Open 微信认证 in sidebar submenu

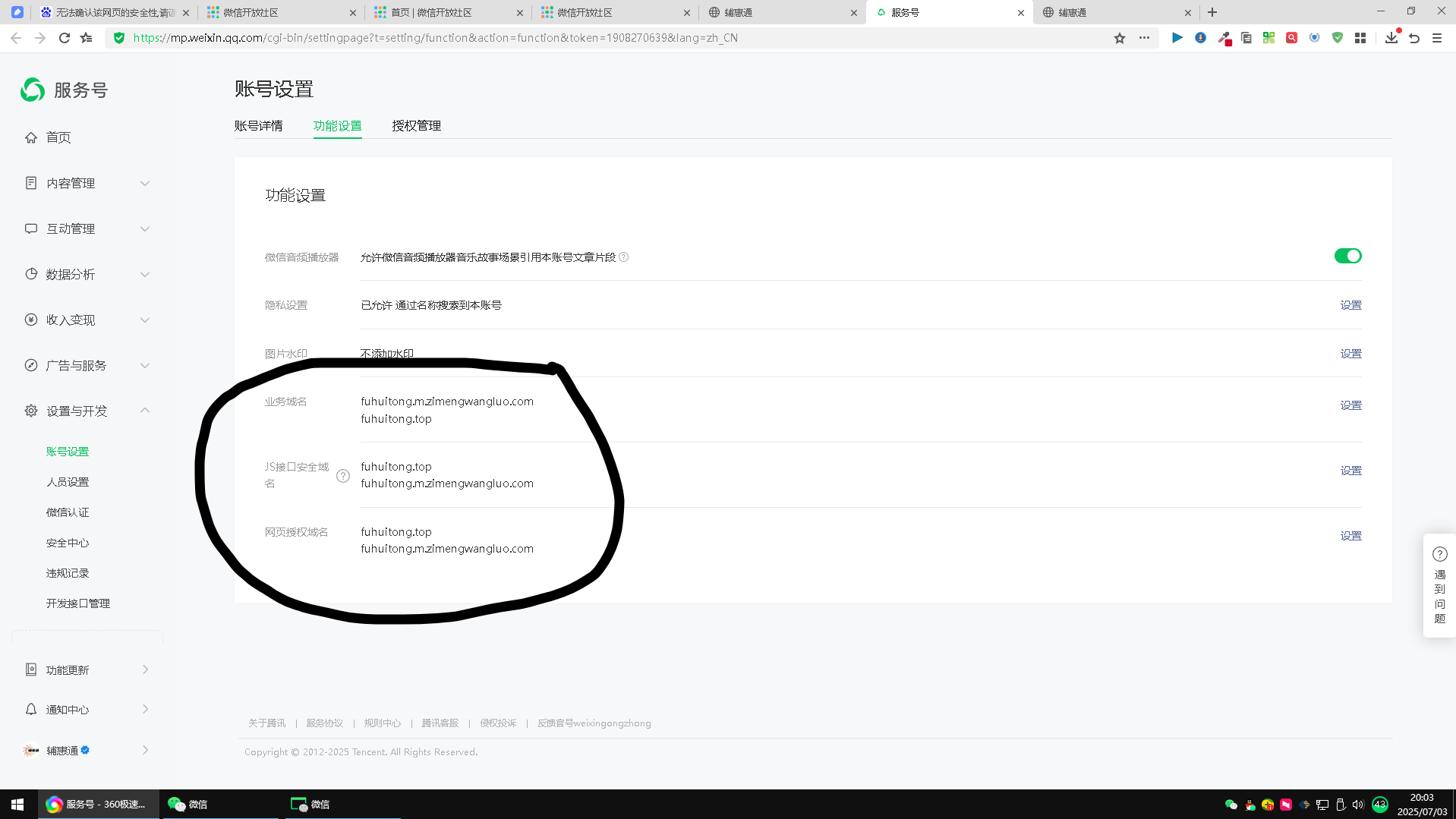pyautogui.click(x=68, y=512)
